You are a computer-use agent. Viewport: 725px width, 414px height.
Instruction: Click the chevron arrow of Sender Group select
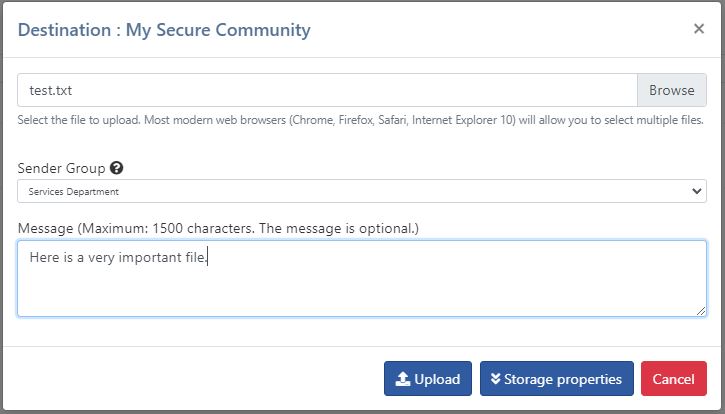tap(696, 191)
